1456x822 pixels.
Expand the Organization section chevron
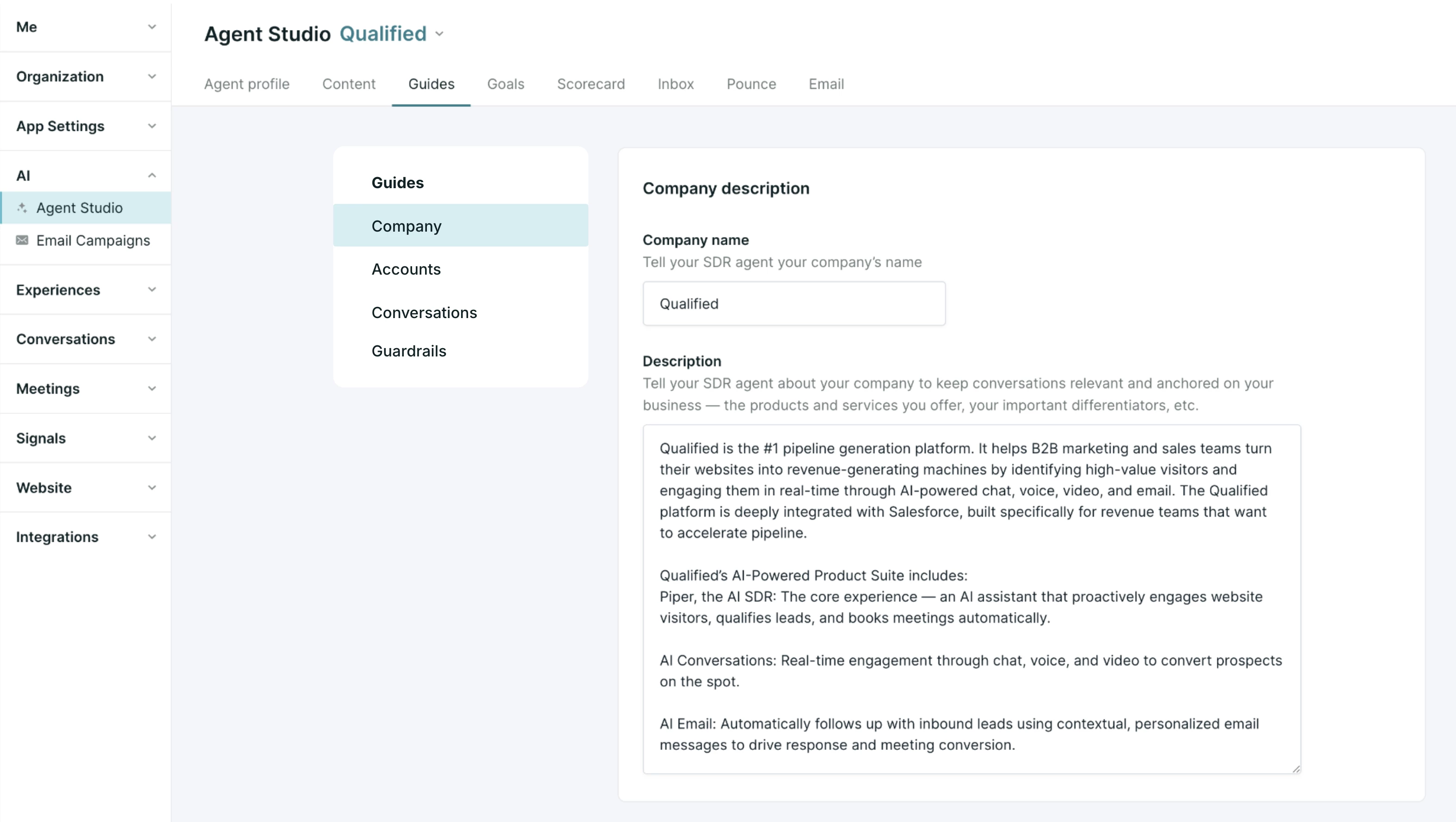pos(152,76)
